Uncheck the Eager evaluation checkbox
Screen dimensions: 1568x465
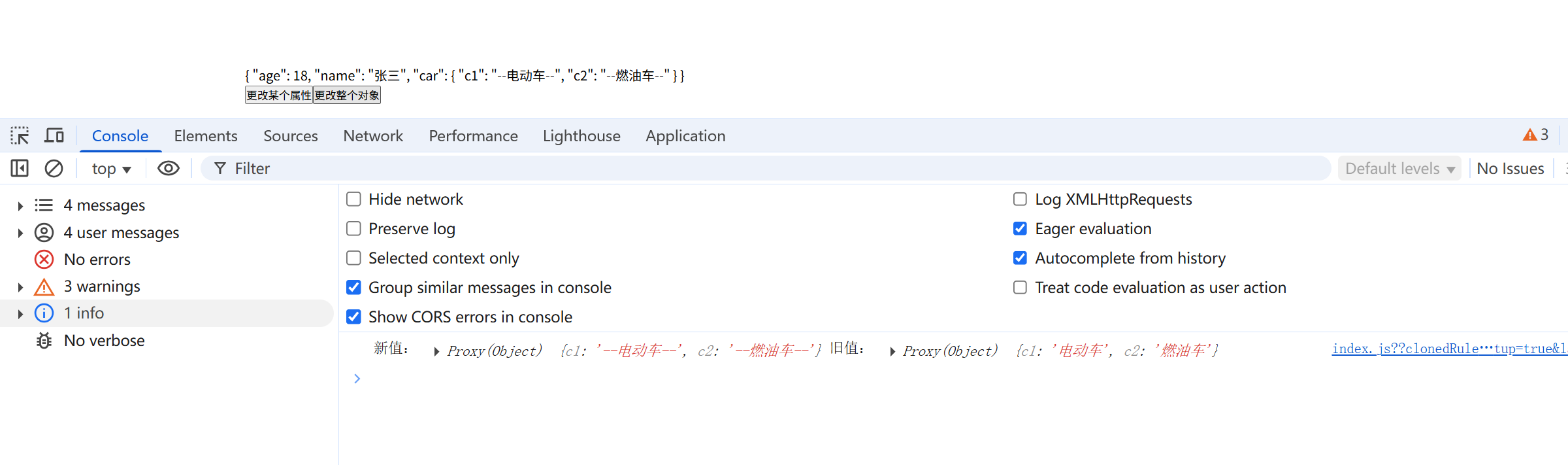(1020, 229)
